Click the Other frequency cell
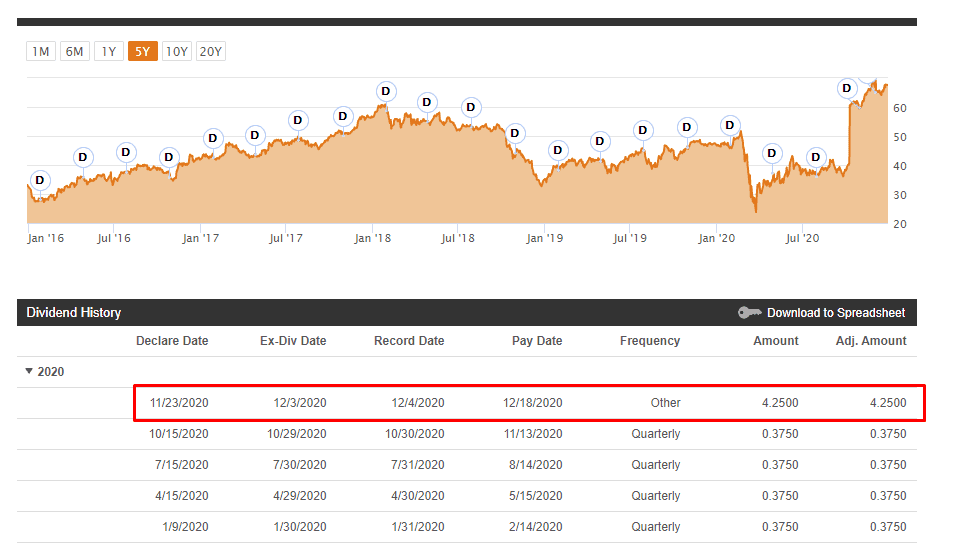 tap(665, 403)
